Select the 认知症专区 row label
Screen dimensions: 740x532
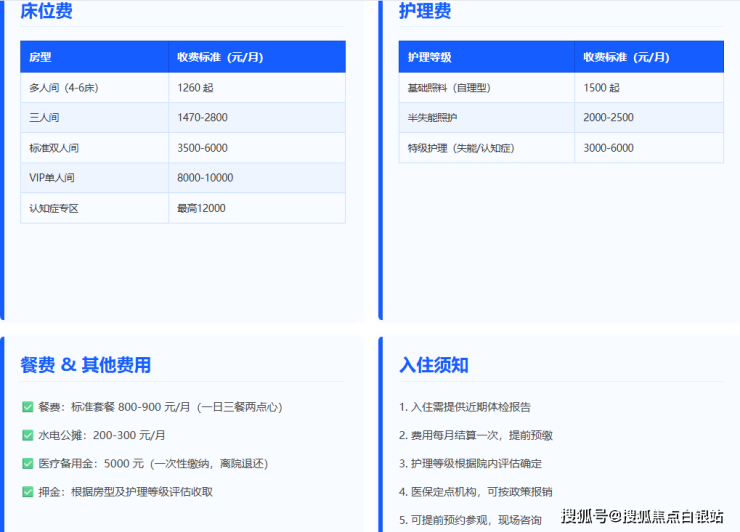tap(94, 208)
